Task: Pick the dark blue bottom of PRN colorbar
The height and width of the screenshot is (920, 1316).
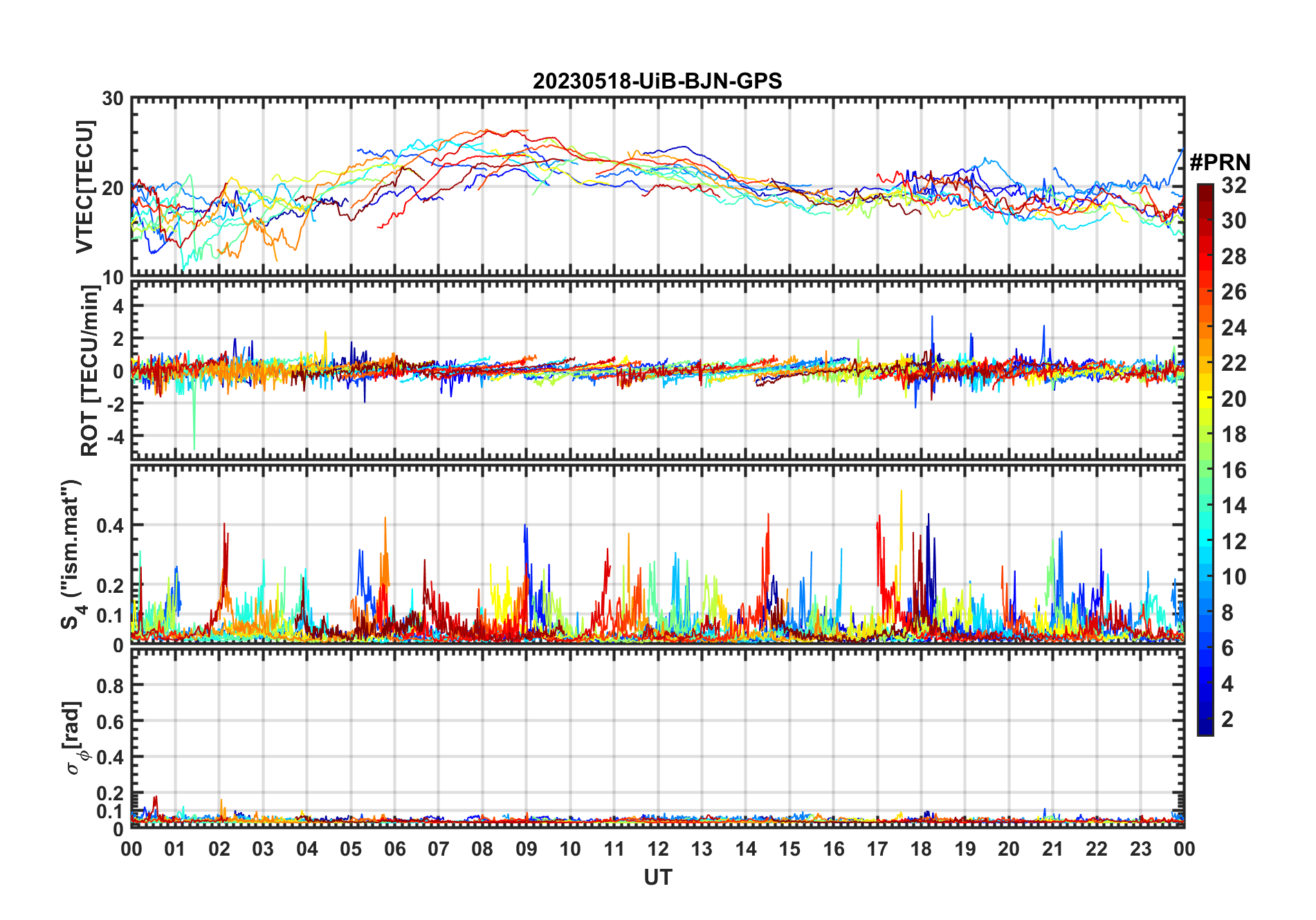Action: pos(1205,726)
